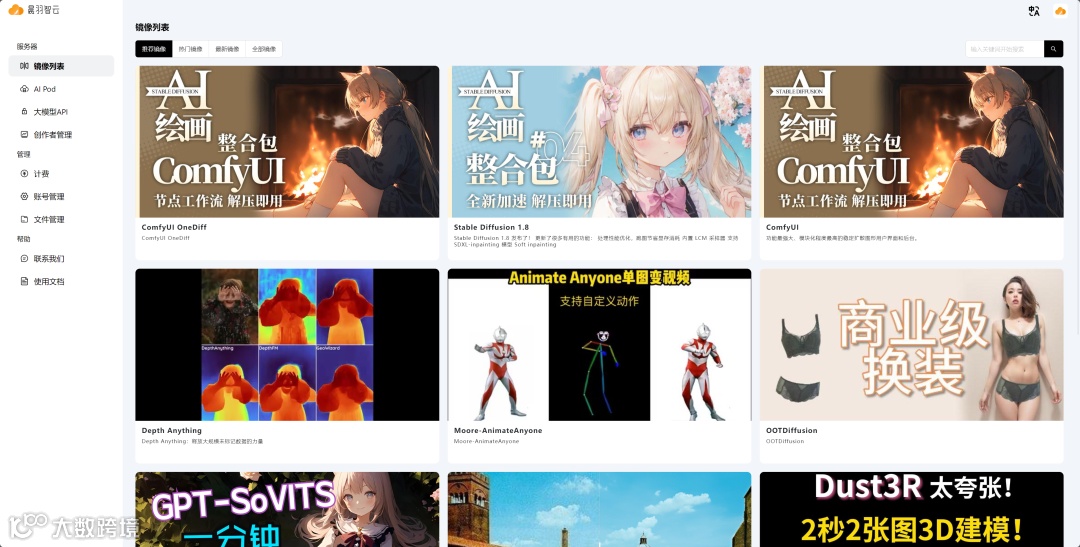The height and width of the screenshot is (547, 1080).
Task: Click the Stable Diffusion 1.8 title
Action: pos(491,227)
